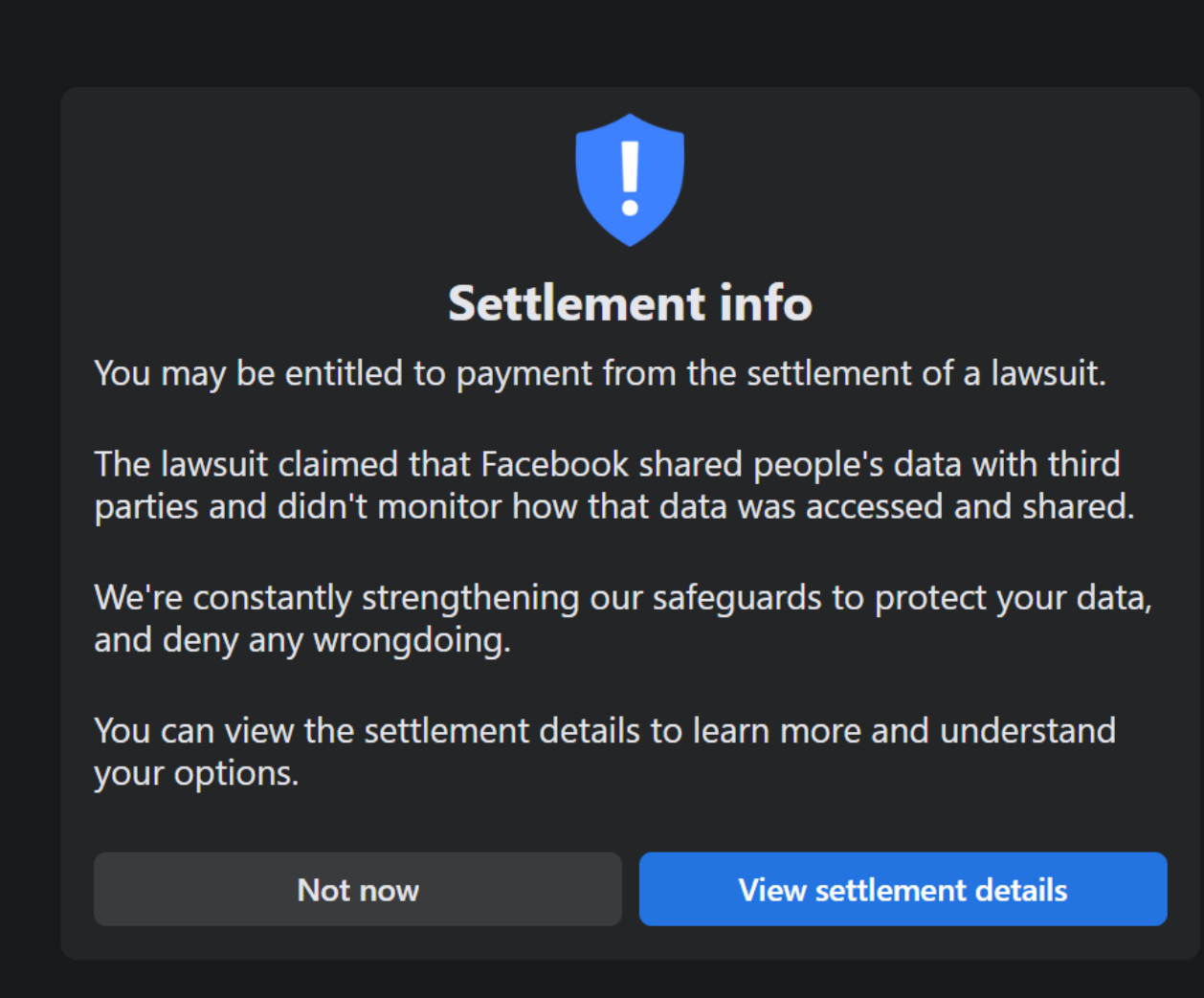
Task: Click the phrase "your options" in the last paragraph
Action: pos(196,773)
